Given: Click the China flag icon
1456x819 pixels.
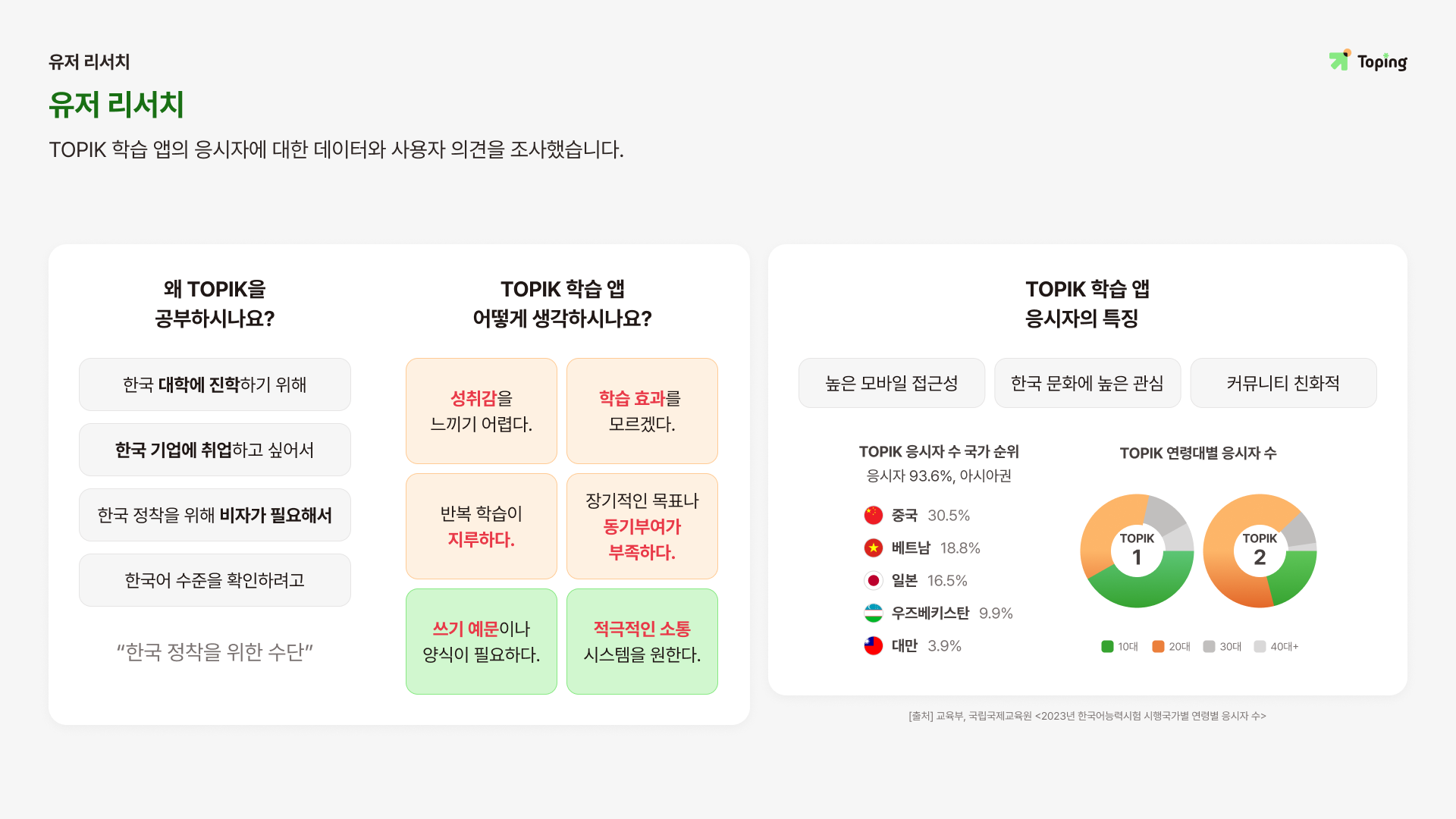Looking at the screenshot, I should pos(874,516).
